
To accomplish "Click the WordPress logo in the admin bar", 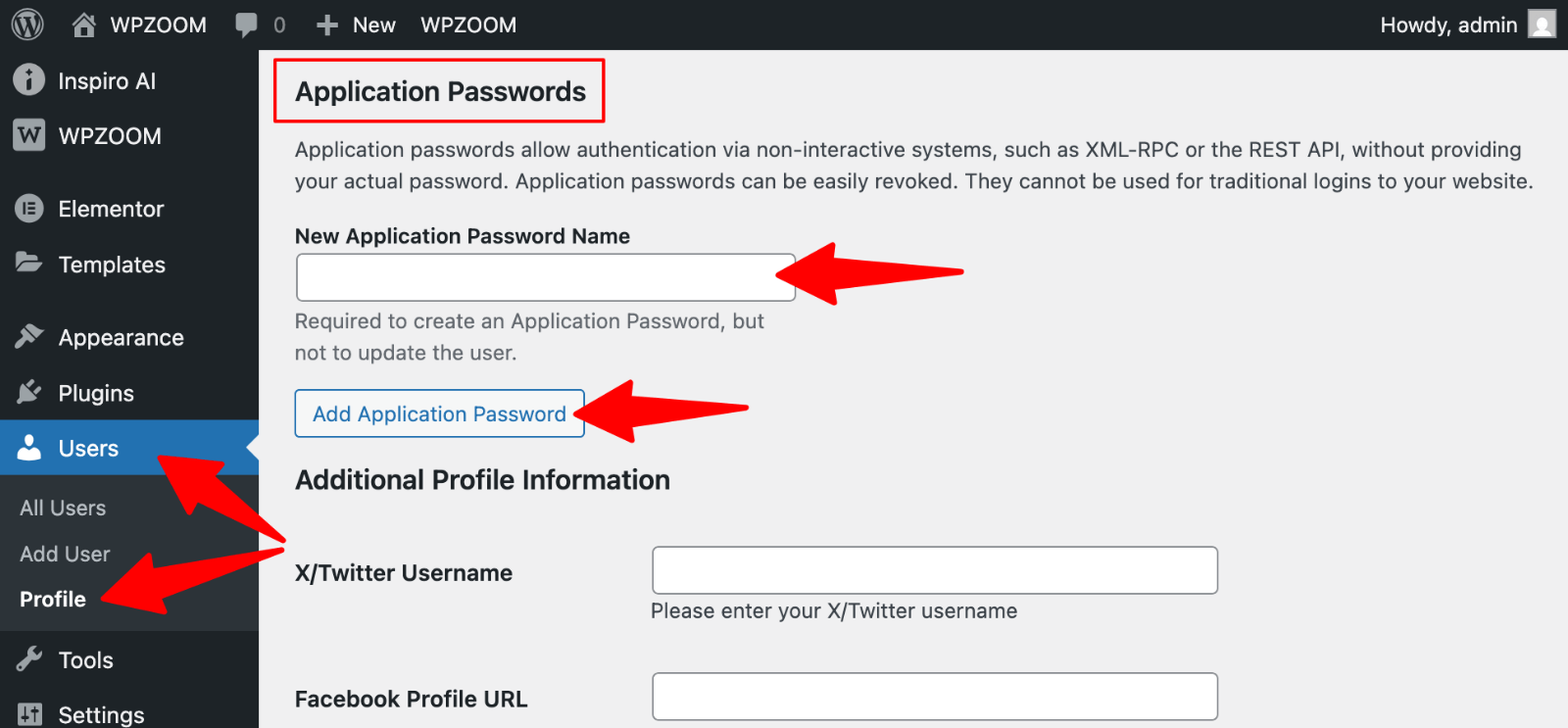I will pyautogui.click(x=25, y=24).
